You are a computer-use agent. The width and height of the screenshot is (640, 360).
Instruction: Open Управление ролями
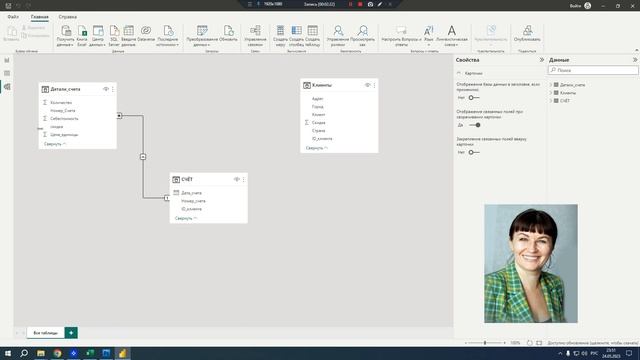coord(338,36)
